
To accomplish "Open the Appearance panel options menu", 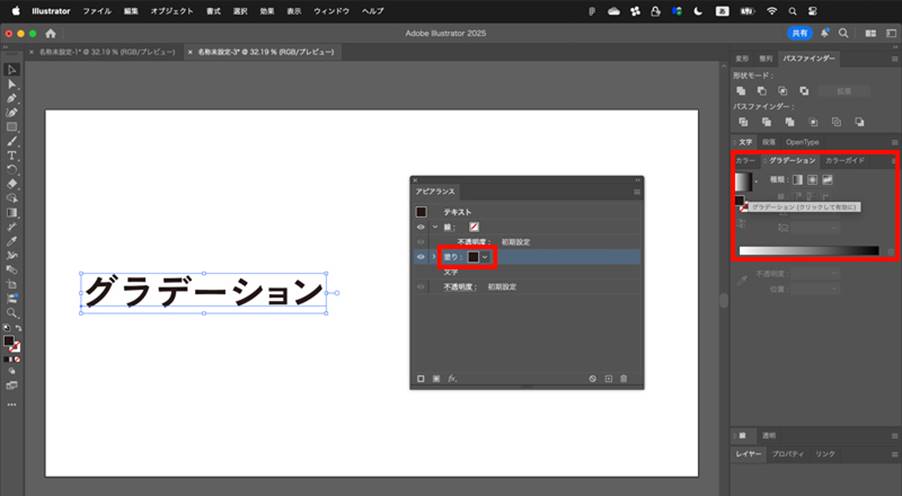I will click(636, 192).
